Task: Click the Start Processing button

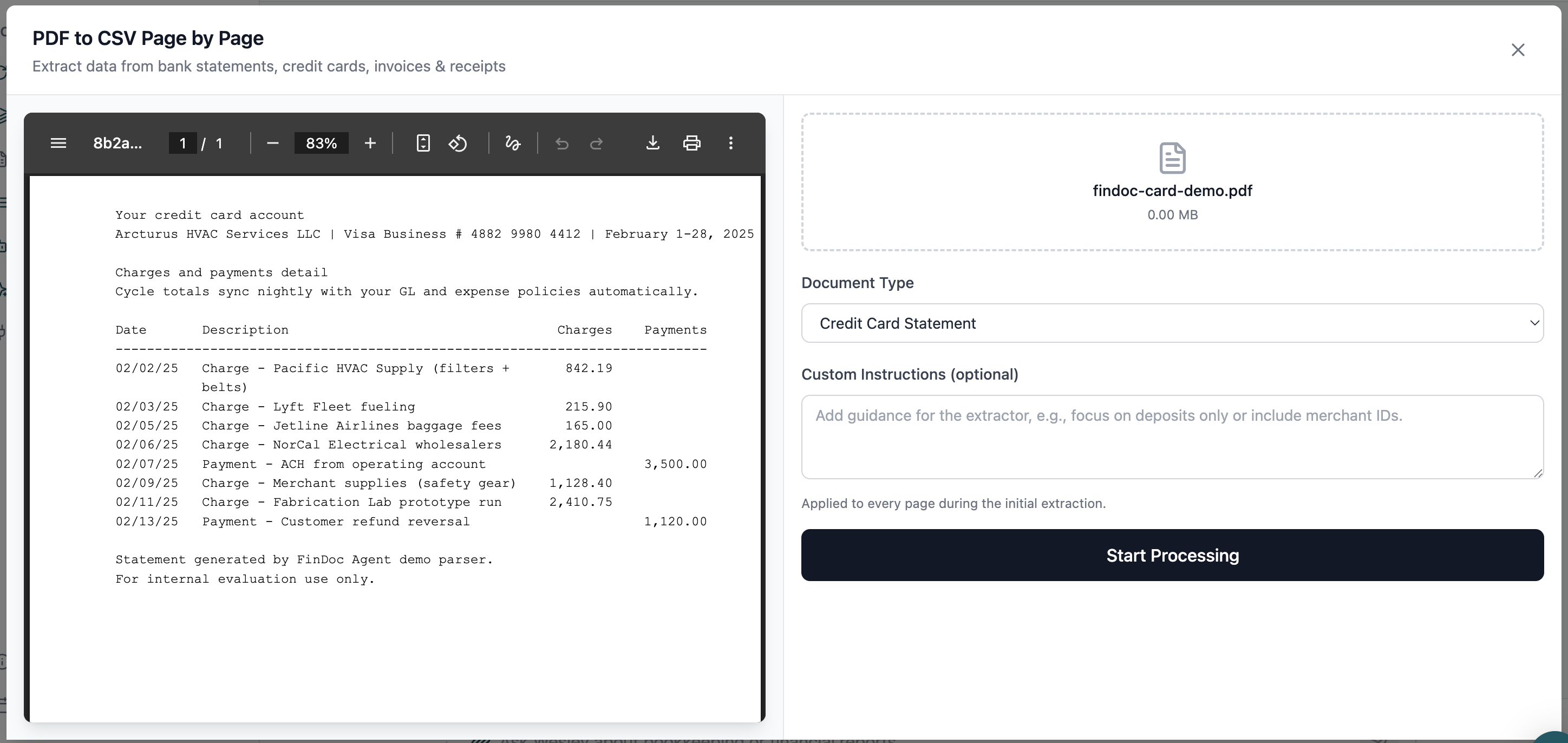Action: pos(1172,555)
